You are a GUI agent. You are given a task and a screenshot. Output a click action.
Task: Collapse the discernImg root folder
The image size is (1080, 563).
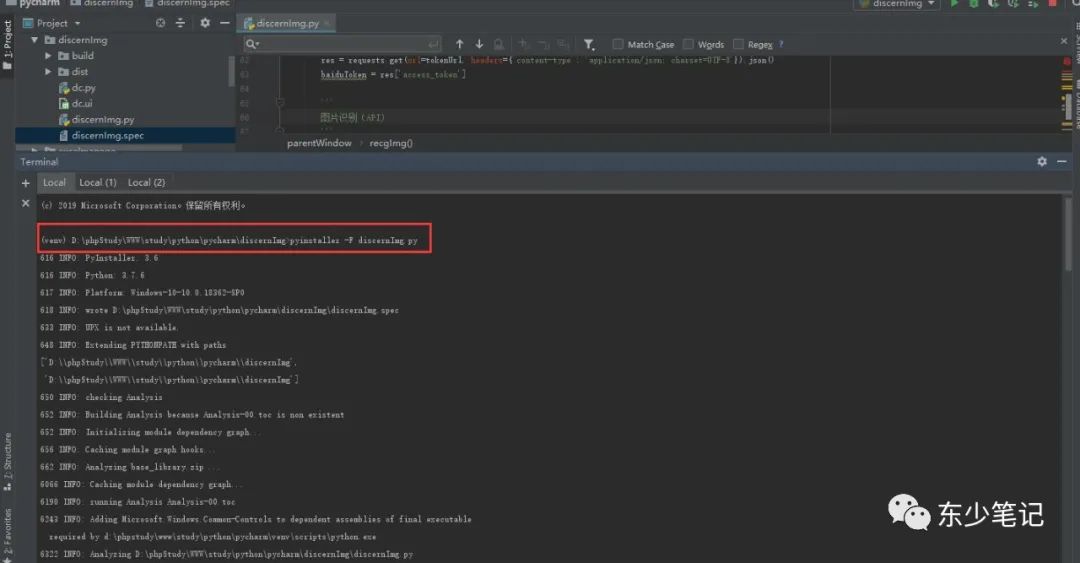tap(34, 40)
